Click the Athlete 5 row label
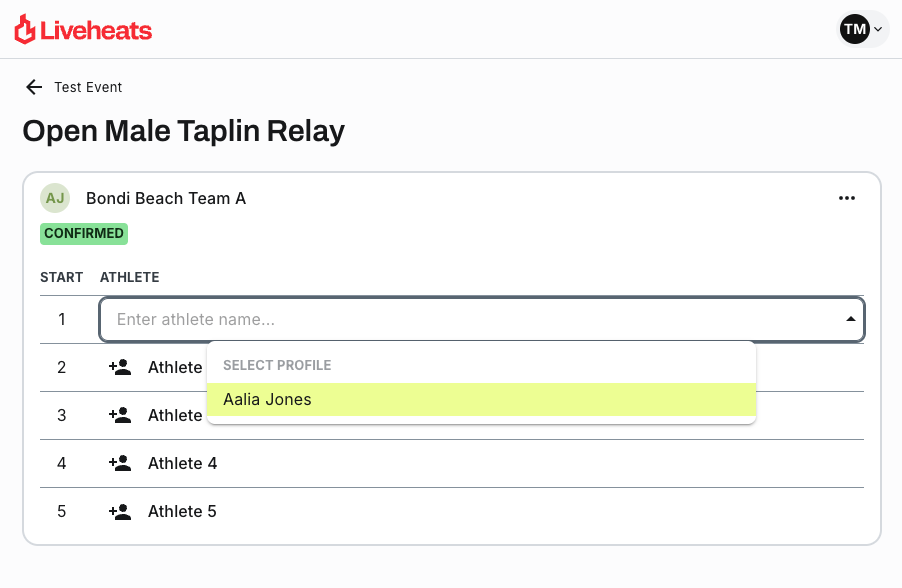 pyautogui.click(x=182, y=511)
